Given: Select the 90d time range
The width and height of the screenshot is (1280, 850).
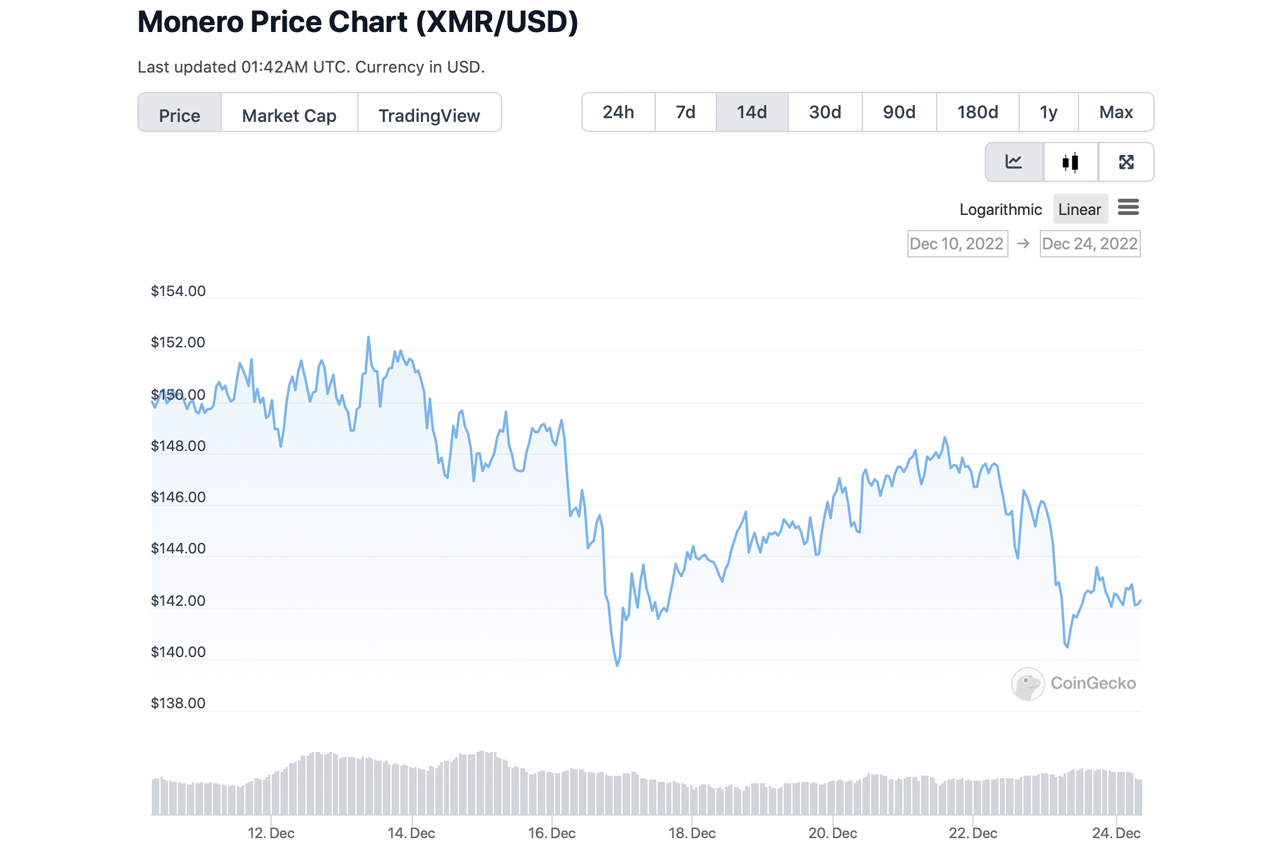Looking at the screenshot, I should [x=898, y=112].
